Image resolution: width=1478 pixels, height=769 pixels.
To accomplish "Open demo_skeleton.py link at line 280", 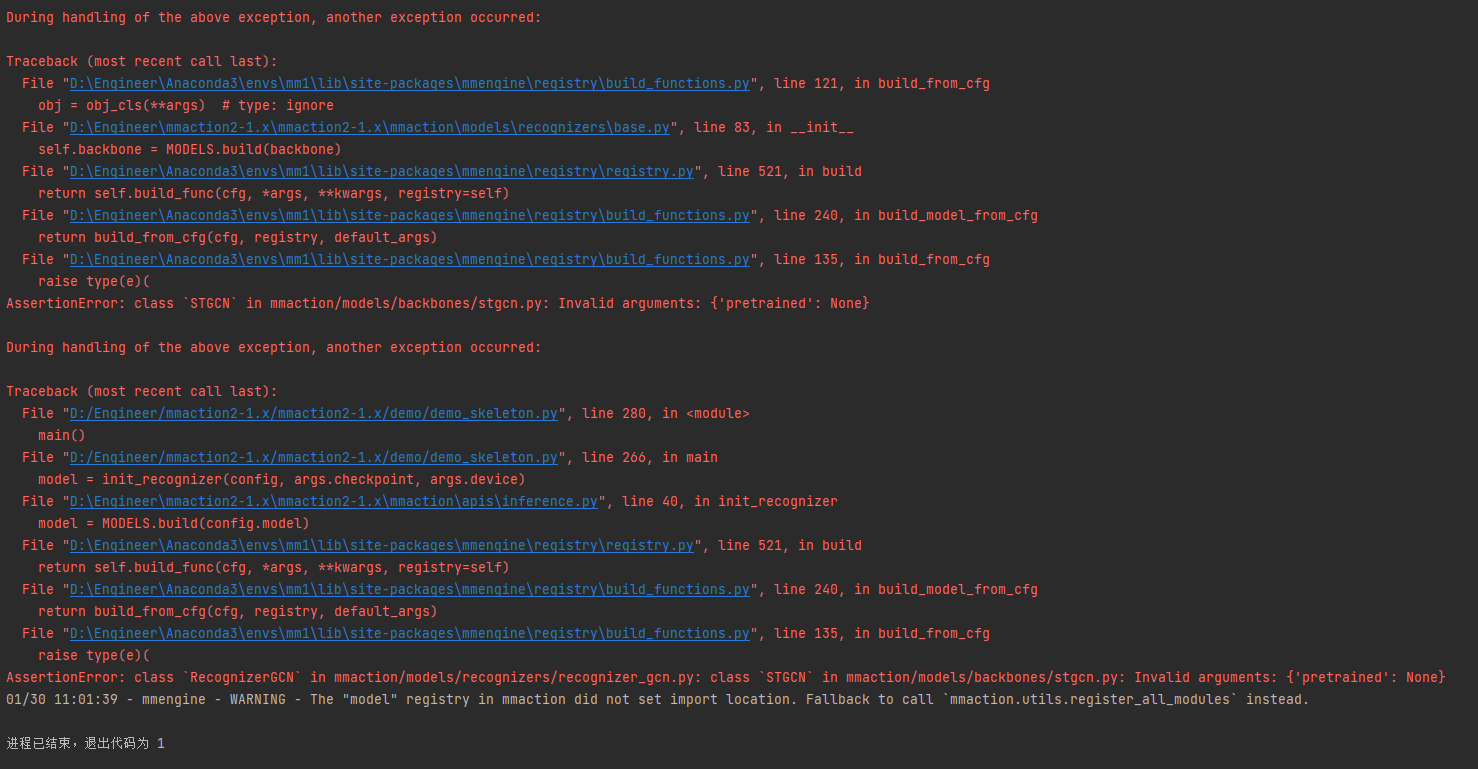I will [x=312, y=413].
